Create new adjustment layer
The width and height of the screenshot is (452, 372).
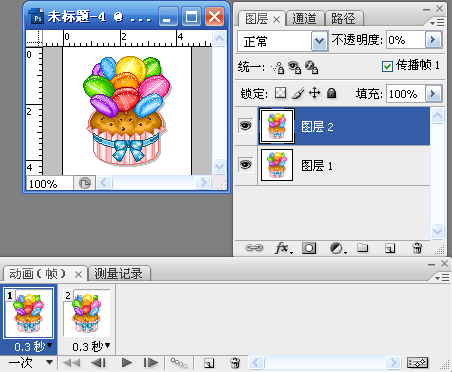(337, 248)
